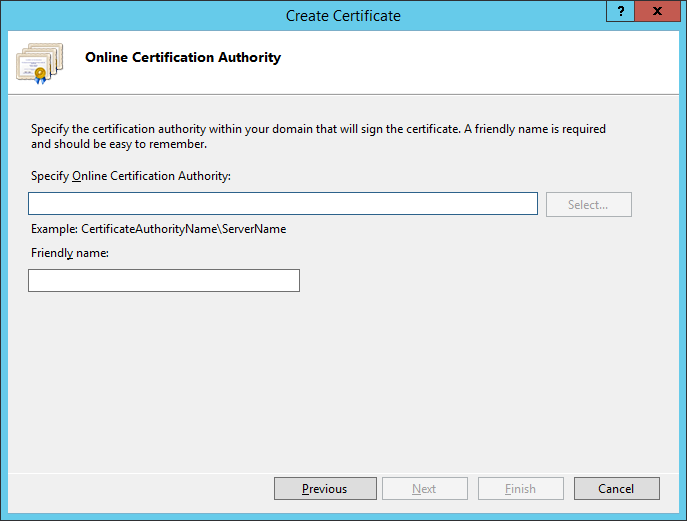Click the Create Certificate title bar text
This screenshot has width=687, height=521.
point(343,15)
